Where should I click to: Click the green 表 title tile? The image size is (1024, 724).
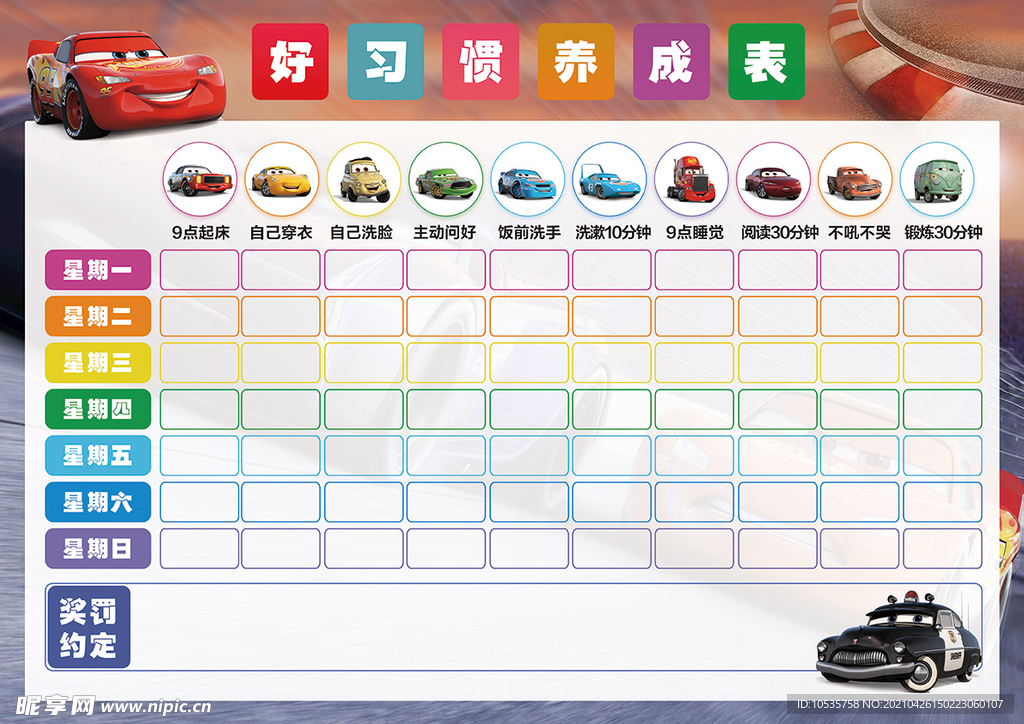click(x=766, y=62)
